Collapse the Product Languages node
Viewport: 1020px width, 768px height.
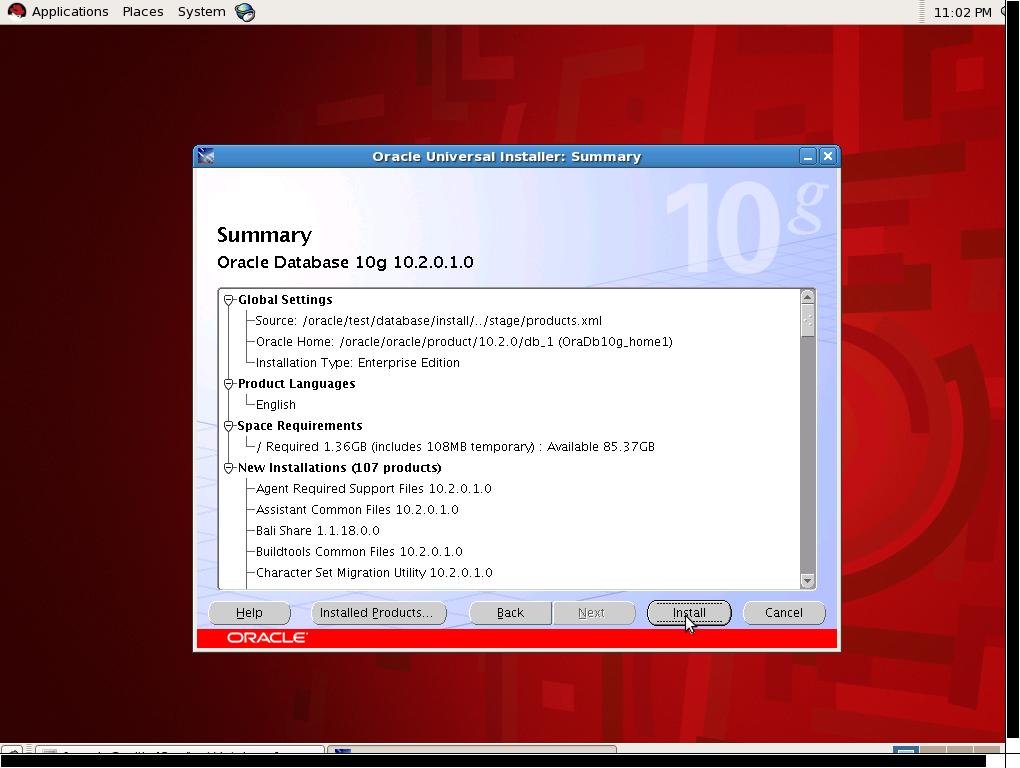pyautogui.click(x=228, y=384)
